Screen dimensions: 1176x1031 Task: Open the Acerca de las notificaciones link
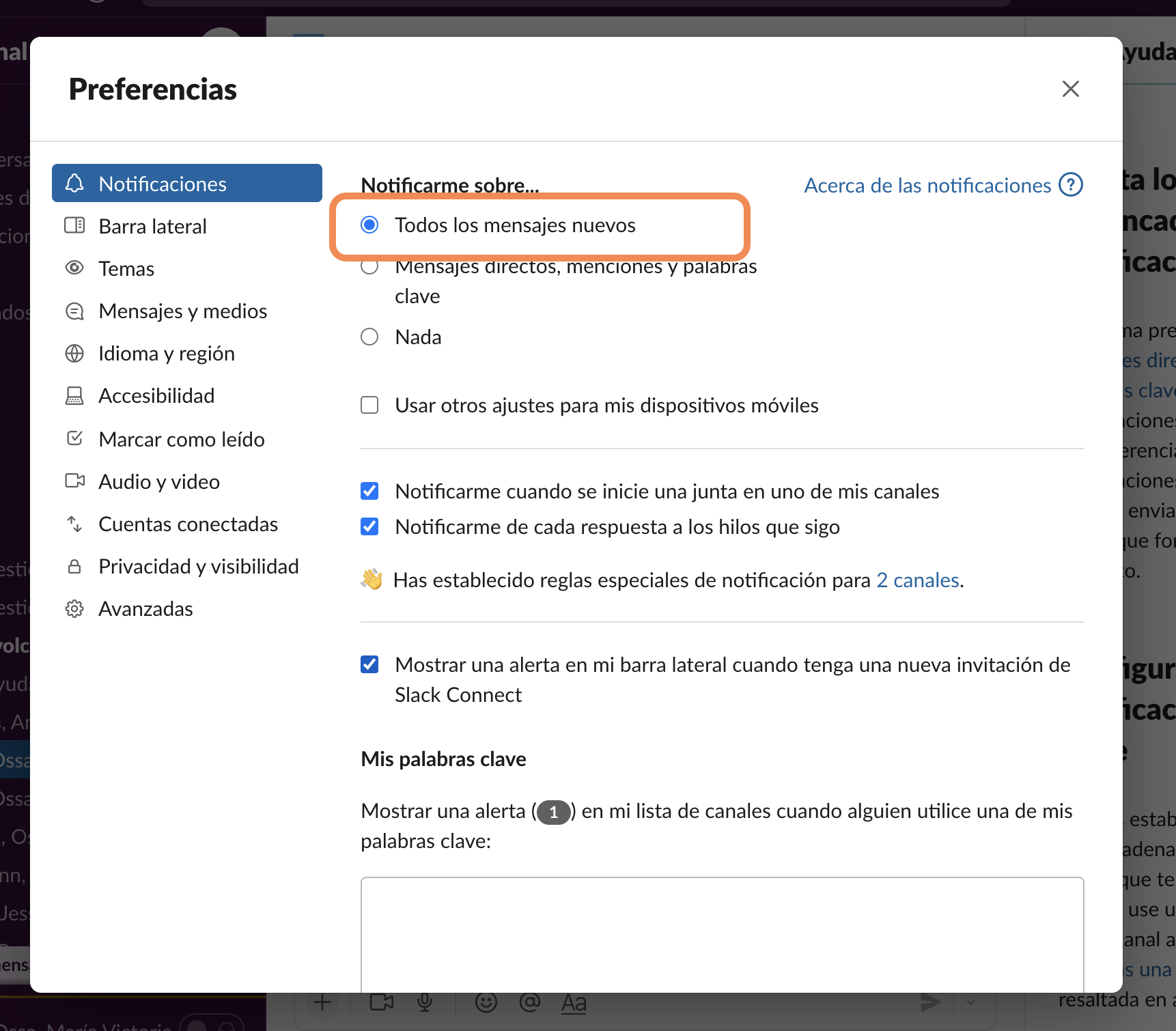click(943, 185)
